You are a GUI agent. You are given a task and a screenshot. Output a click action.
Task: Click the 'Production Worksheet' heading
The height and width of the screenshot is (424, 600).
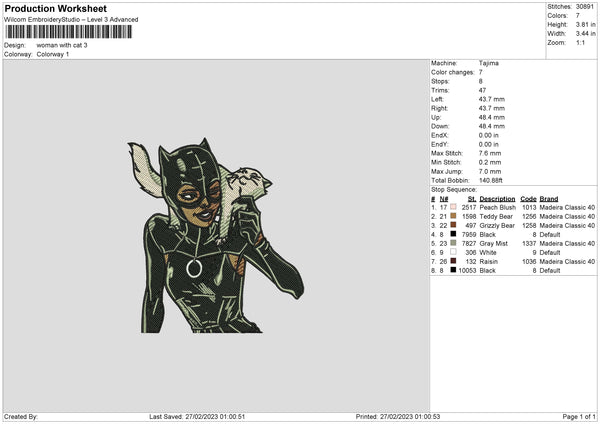pos(56,9)
